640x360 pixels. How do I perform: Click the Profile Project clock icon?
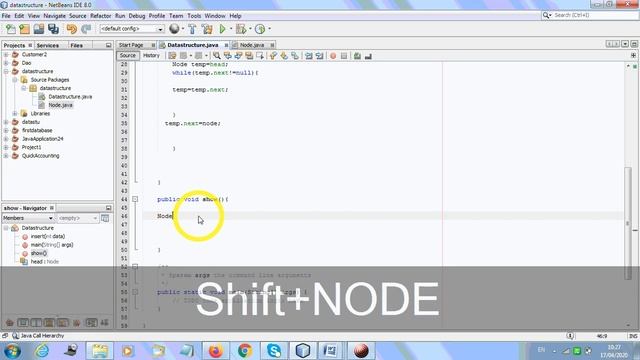coord(260,29)
